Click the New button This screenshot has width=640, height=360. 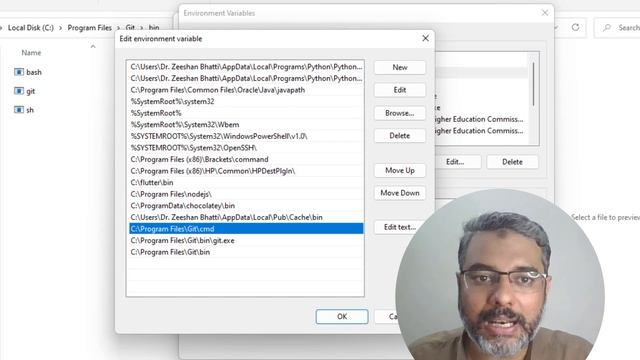tap(400, 67)
